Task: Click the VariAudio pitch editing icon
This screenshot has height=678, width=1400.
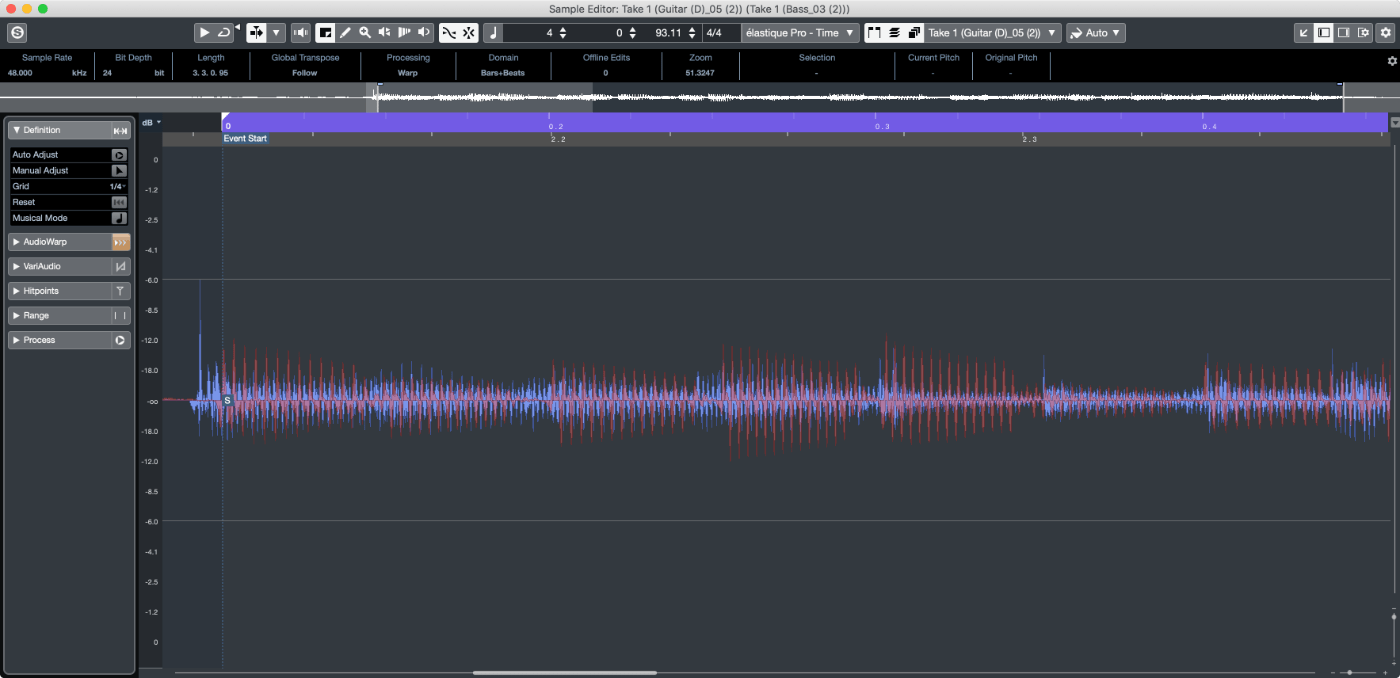Action: (x=118, y=266)
